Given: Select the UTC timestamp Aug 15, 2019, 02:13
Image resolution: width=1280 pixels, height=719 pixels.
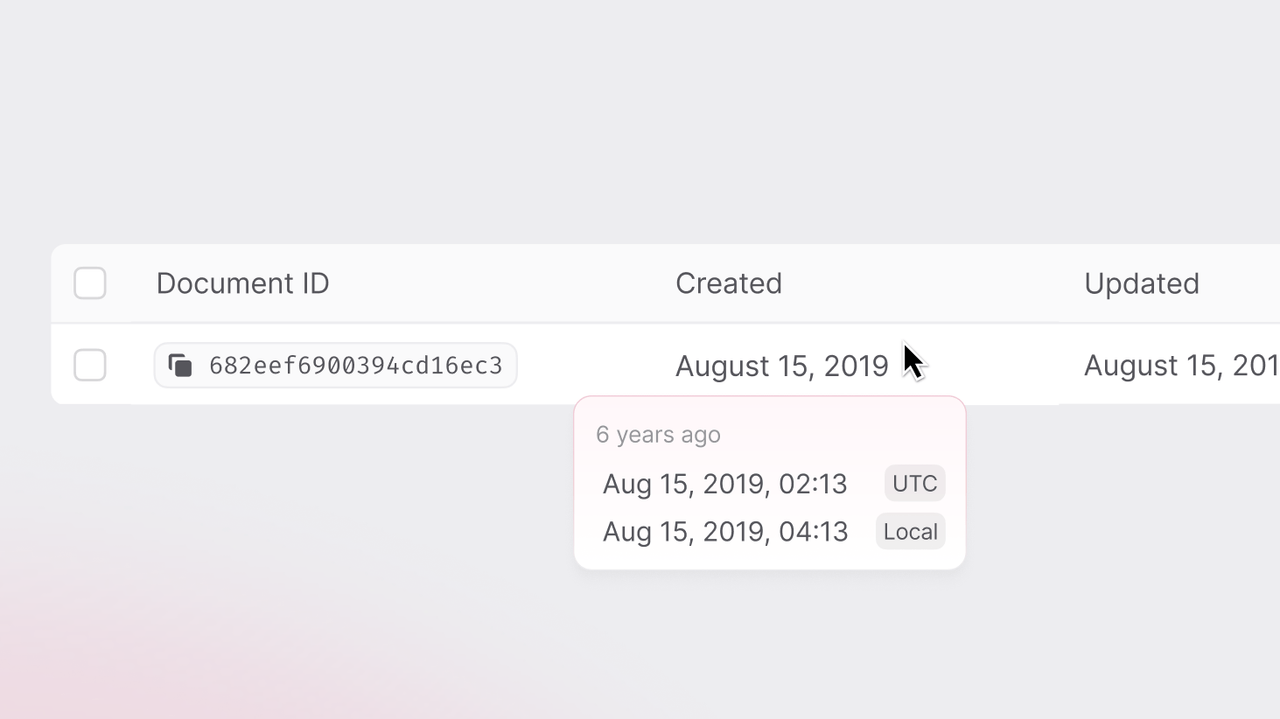Looking at the screenshot, I should tap(724, 483).
